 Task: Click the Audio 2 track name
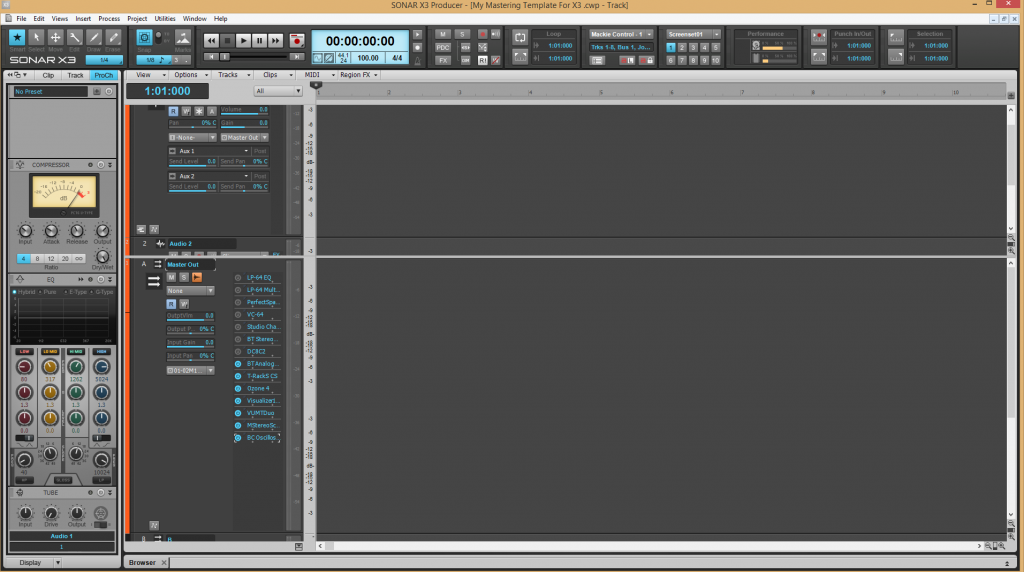[x=180, y=243]
